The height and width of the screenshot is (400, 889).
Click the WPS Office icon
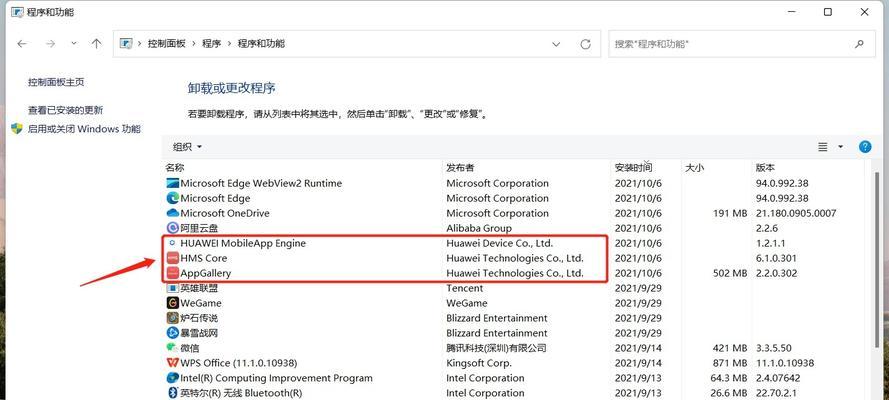click(172, 363)
